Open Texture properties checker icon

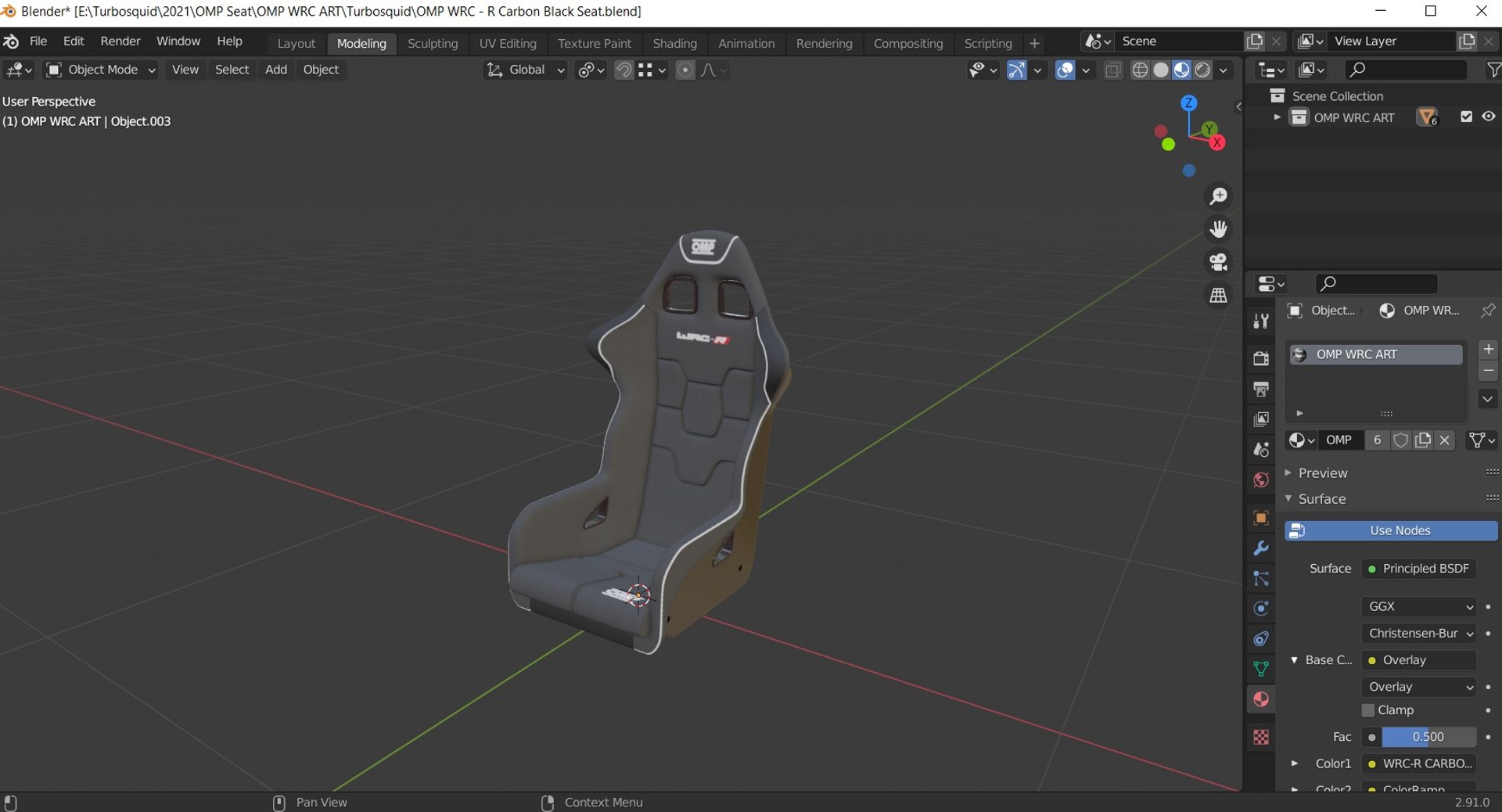1261,737
